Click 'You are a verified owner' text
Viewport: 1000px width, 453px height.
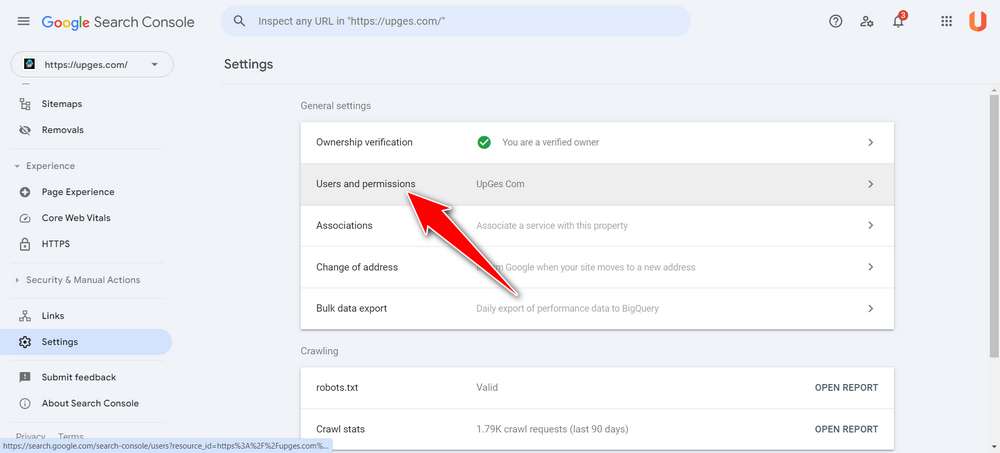pos(550,142)
